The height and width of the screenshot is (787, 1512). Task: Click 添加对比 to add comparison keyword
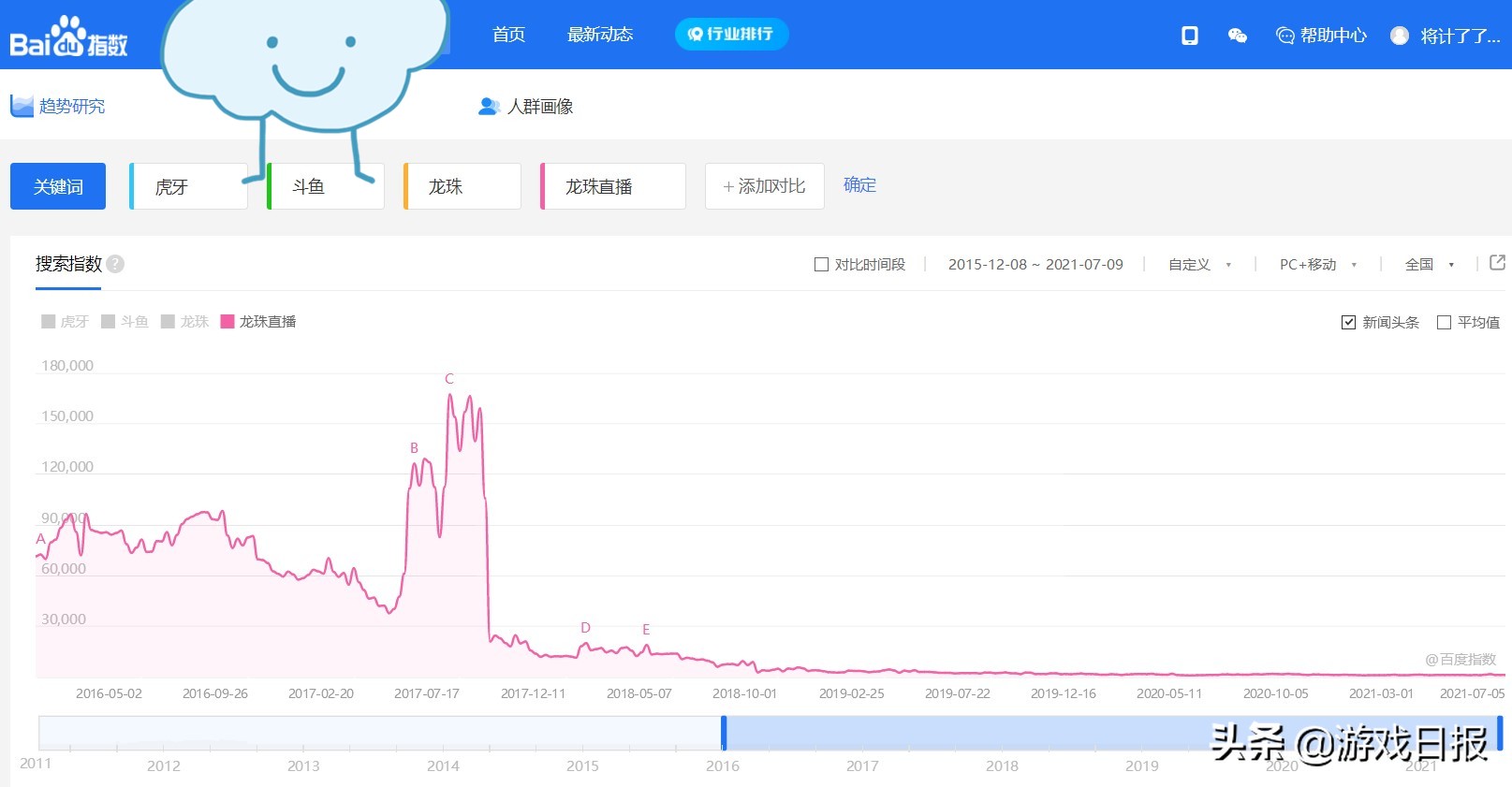click(x=764, y=186)
